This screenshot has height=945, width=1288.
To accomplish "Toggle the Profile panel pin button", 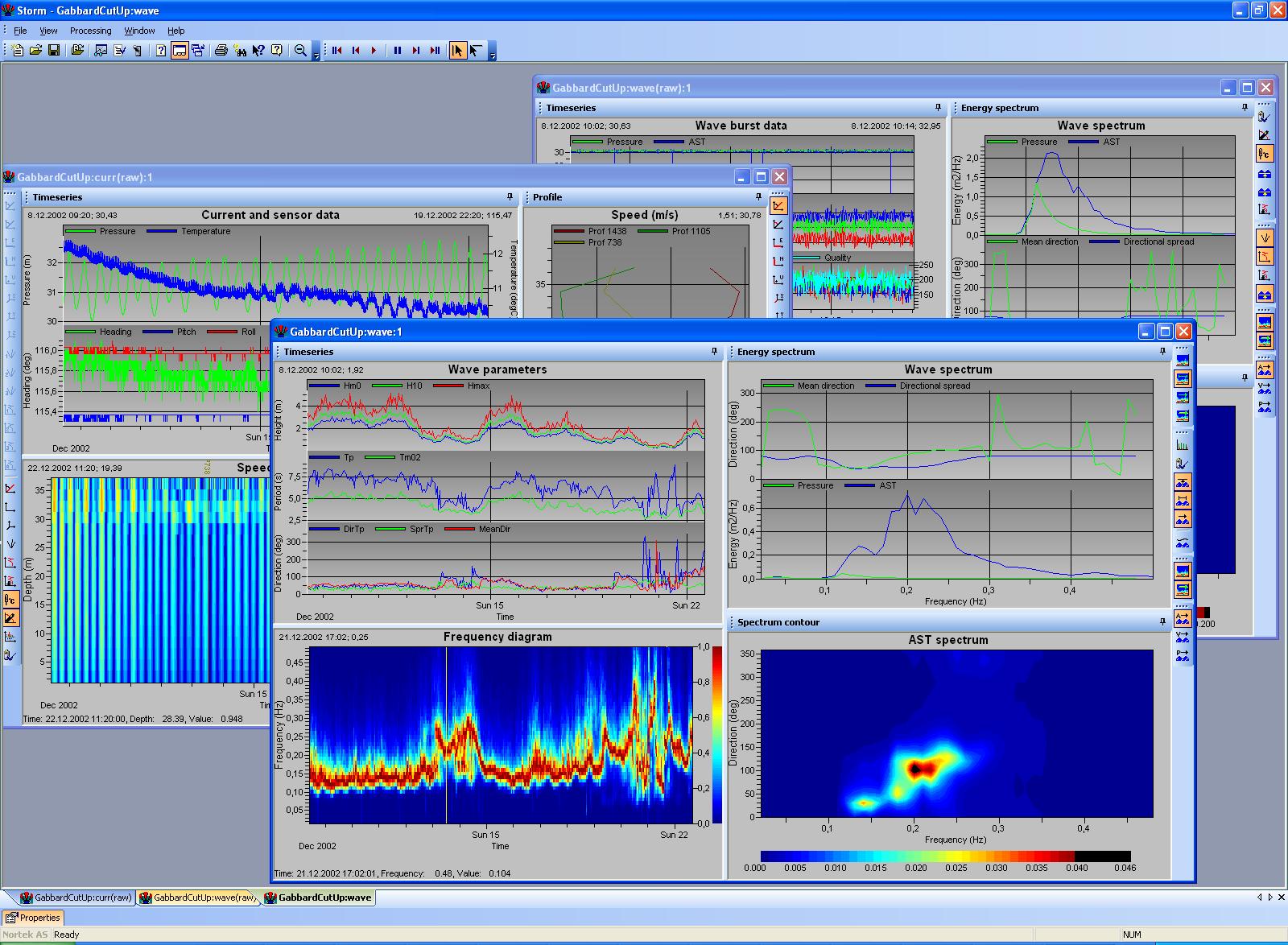I will click(x=758, y=197).
